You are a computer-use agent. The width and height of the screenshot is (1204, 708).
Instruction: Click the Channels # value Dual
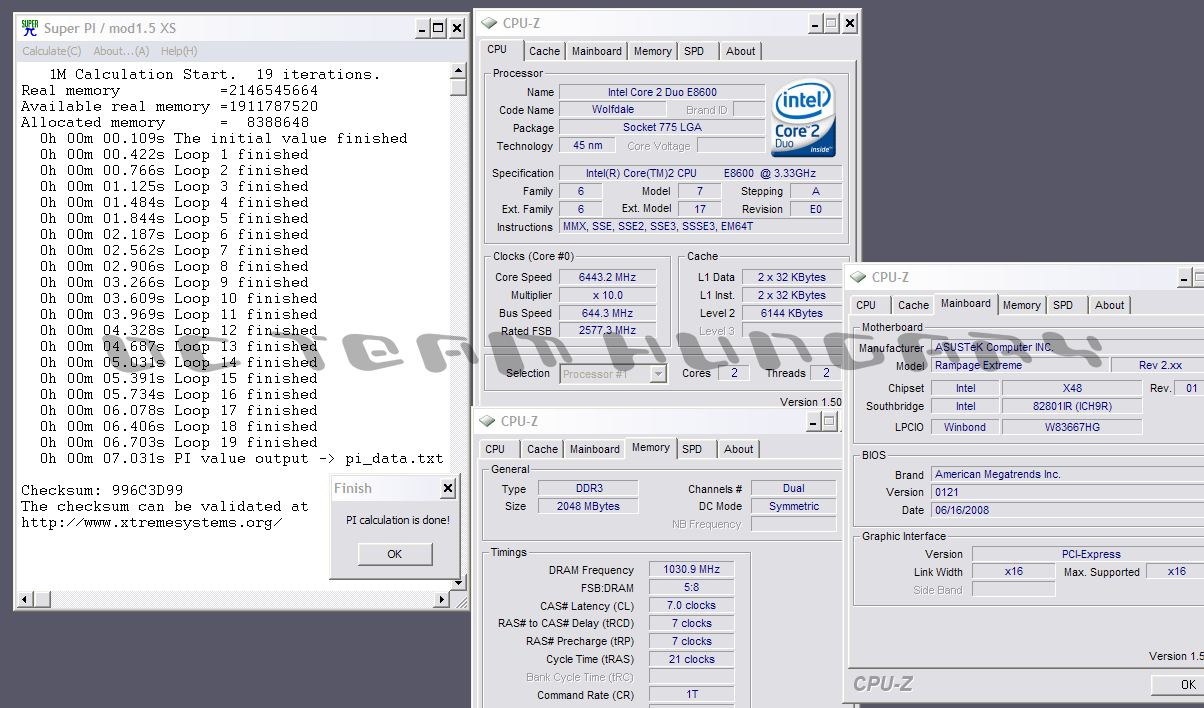pos(794,489)
